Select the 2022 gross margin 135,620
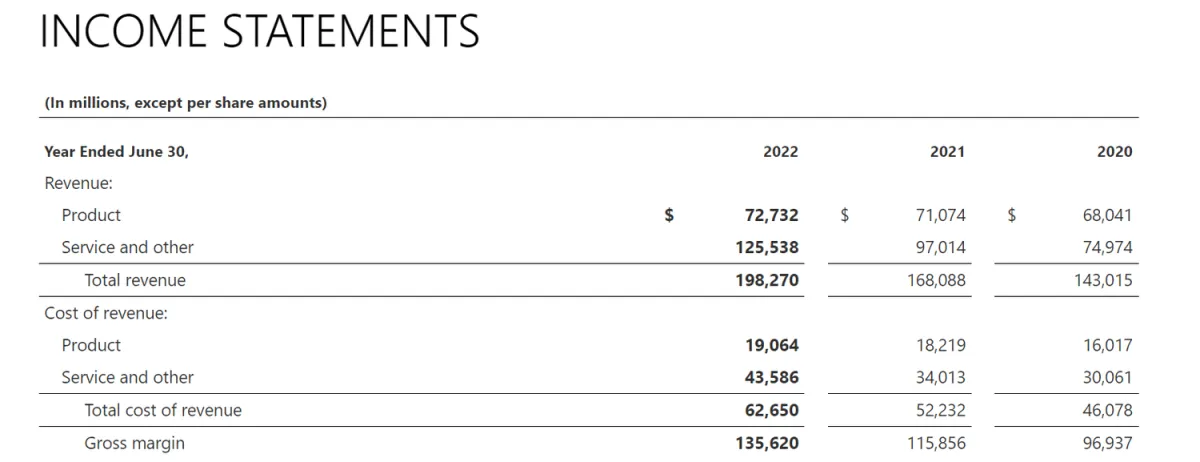 (x=767, y=443)
